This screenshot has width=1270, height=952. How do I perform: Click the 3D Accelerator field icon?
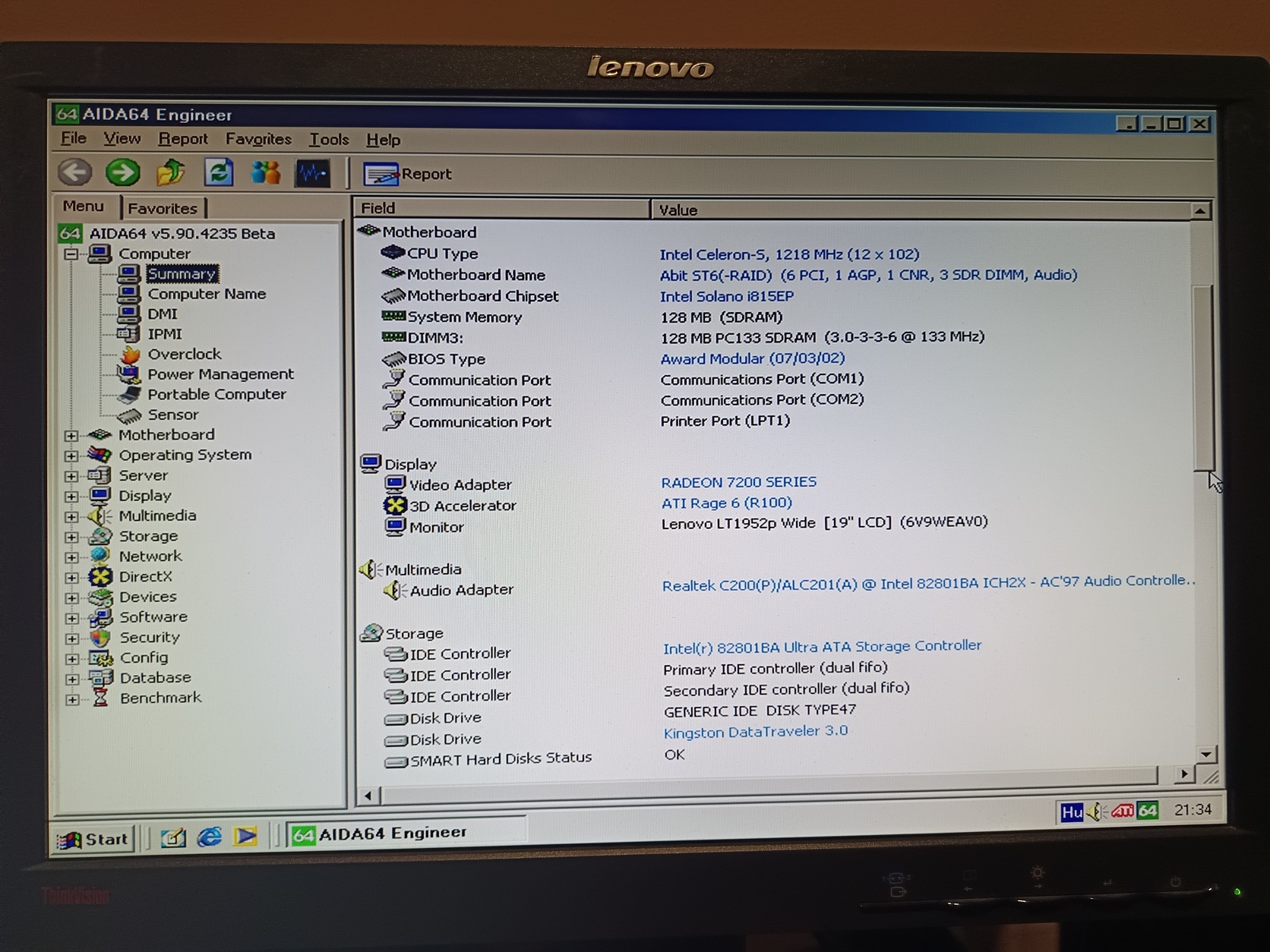[x=395, y=505]
